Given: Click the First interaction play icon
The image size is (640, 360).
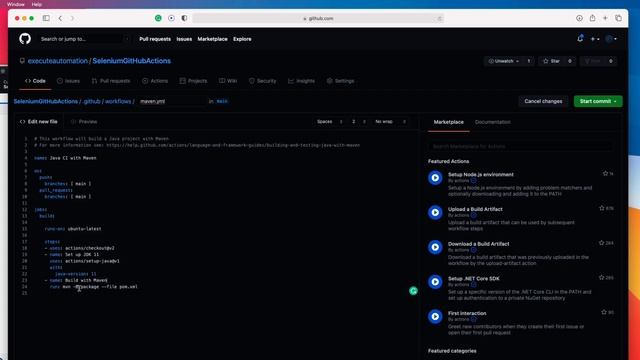Looking at the screenshot, I should click(435, 317).
